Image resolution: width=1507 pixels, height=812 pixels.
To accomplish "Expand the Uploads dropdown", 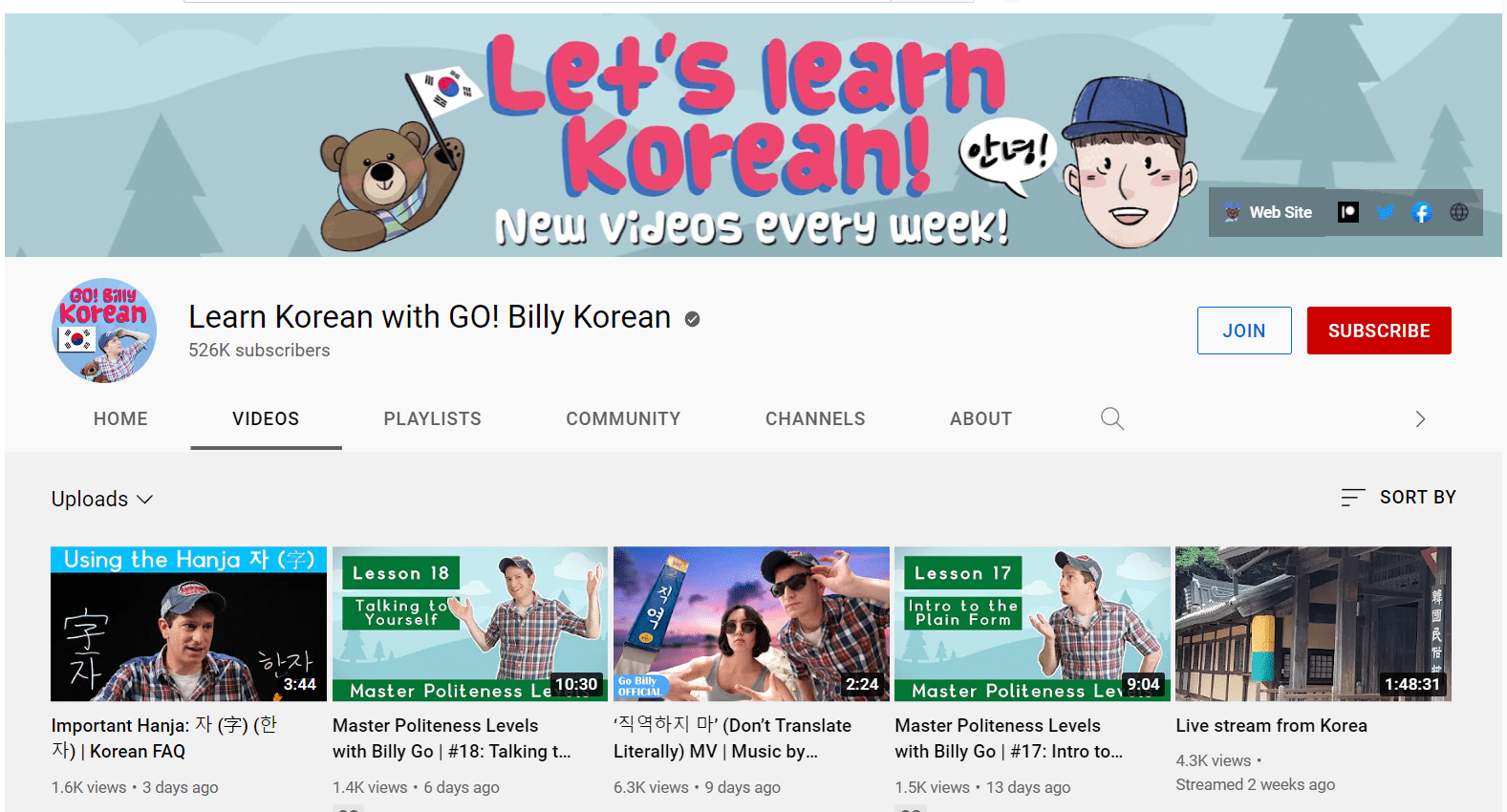I will 102,499.
